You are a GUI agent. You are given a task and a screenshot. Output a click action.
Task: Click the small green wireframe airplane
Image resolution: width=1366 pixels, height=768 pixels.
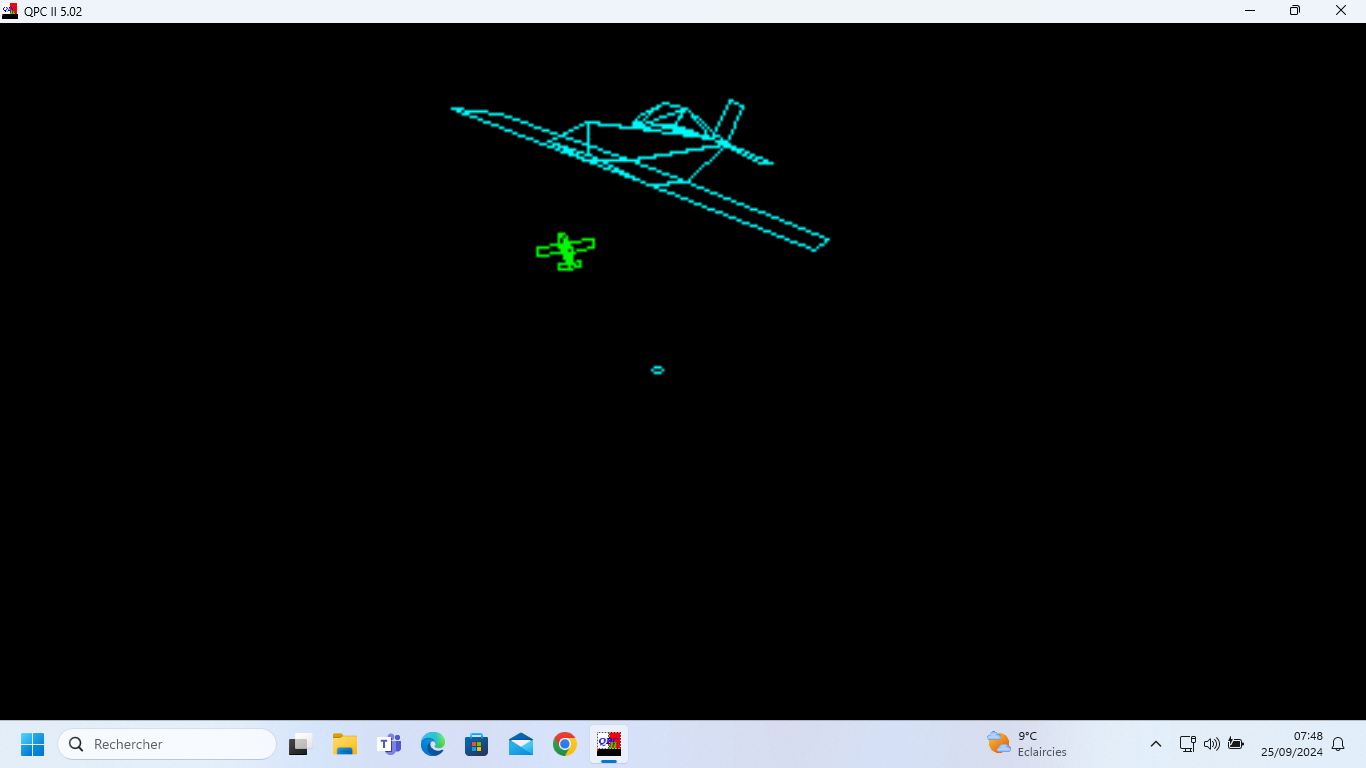566,251
